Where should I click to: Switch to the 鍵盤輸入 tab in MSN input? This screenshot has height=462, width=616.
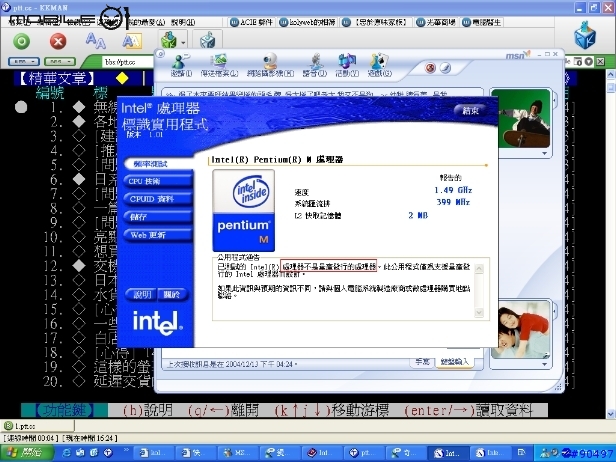click(455, 362)
